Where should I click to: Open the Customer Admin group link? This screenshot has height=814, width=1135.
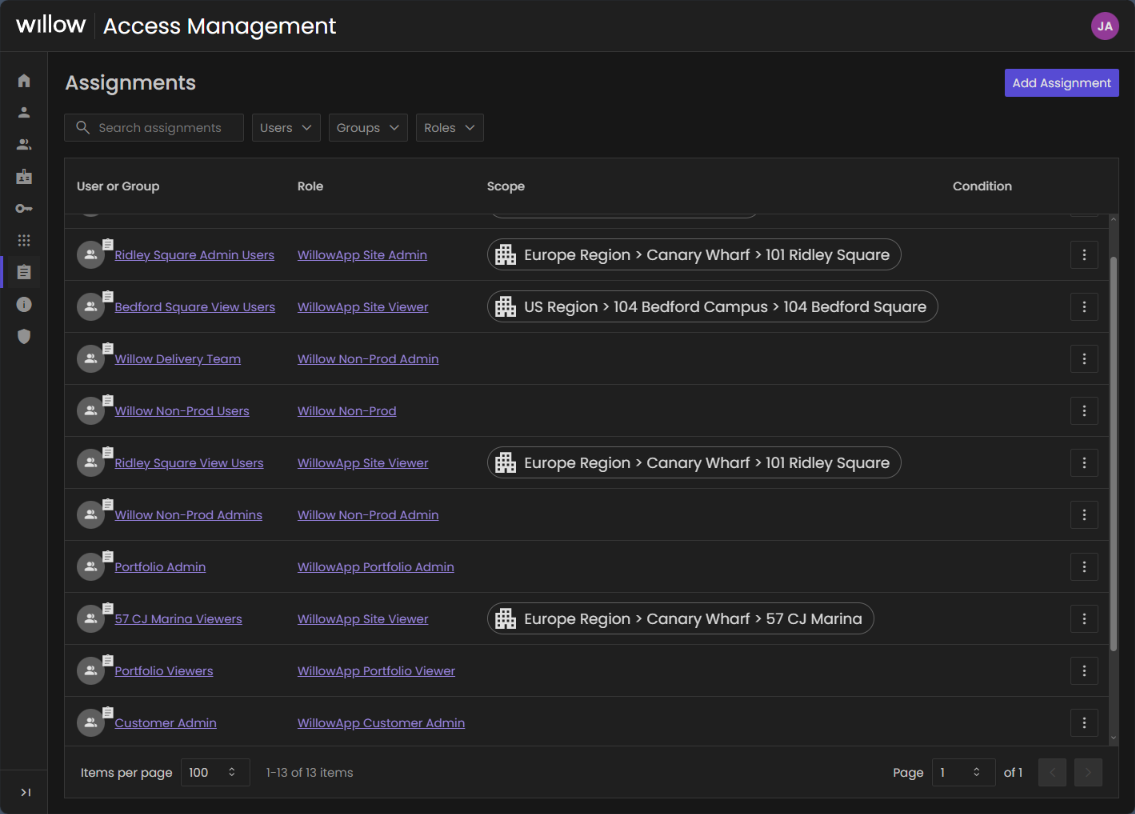tap(165, 723)
